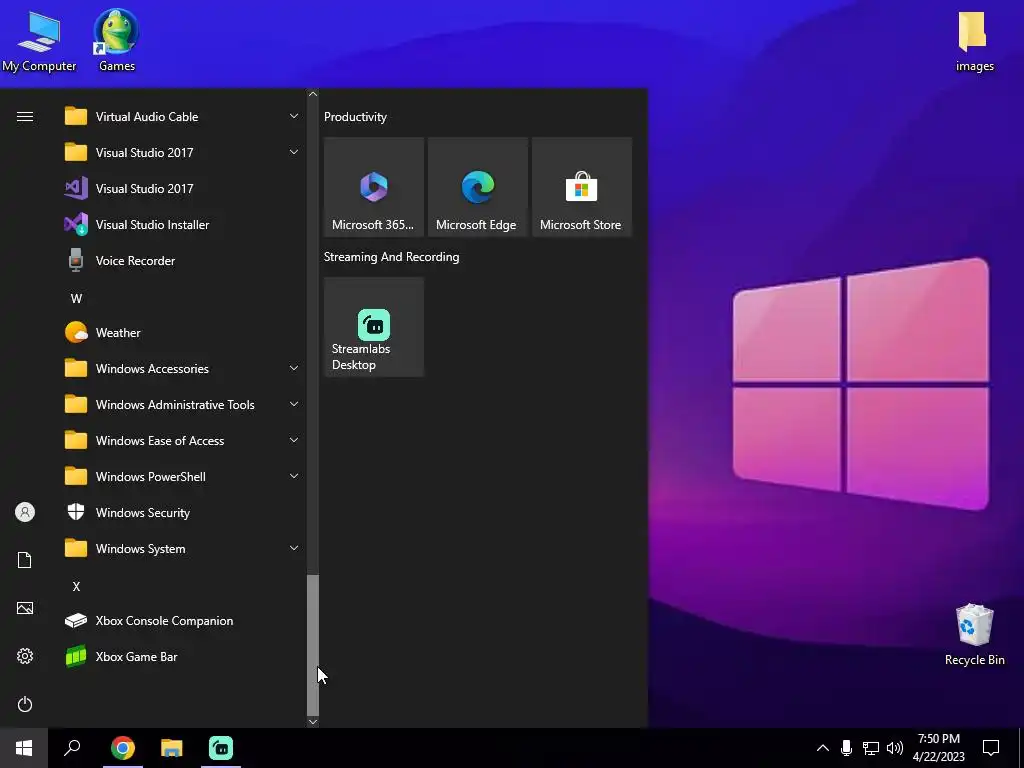
Task: Click the W letter group header
Action: (x=76, y=298)
